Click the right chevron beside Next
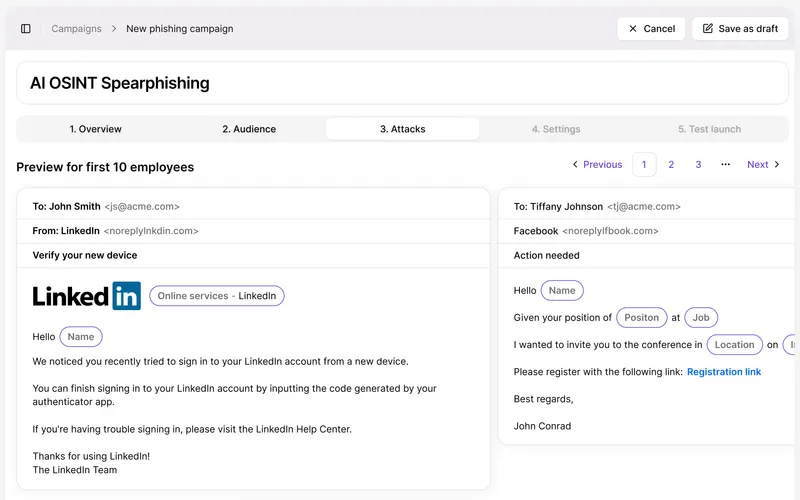This screenshot has height=500, width=800. [x=777, y=164]
